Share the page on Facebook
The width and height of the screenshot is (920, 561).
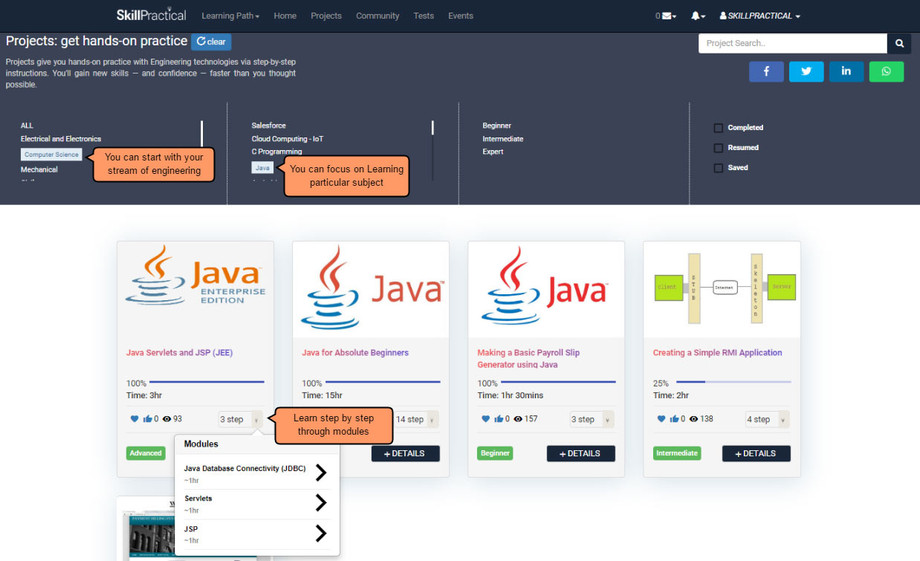click(x=766, y=71)
